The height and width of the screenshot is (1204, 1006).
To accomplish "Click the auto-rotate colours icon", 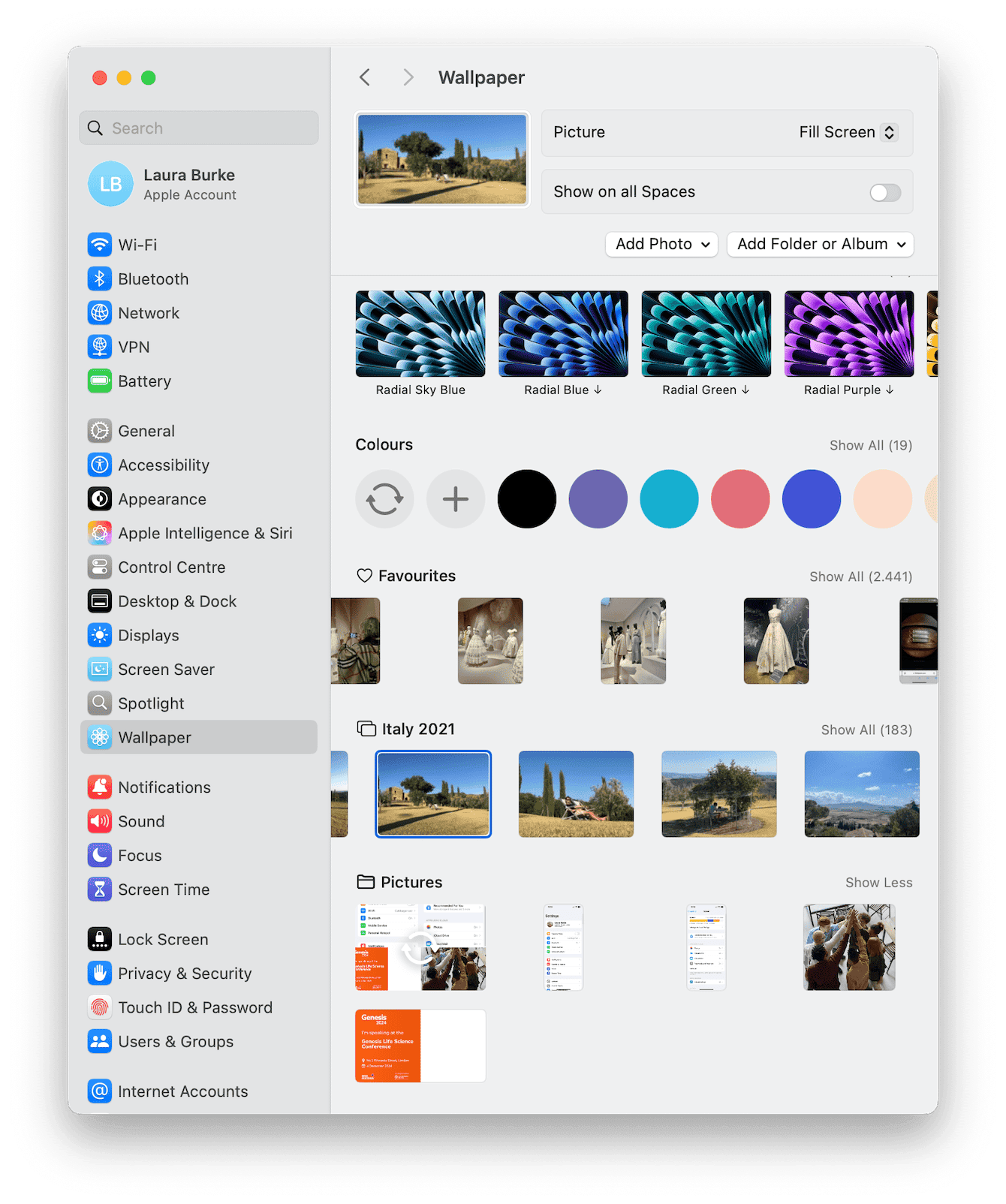I will 384,499.
